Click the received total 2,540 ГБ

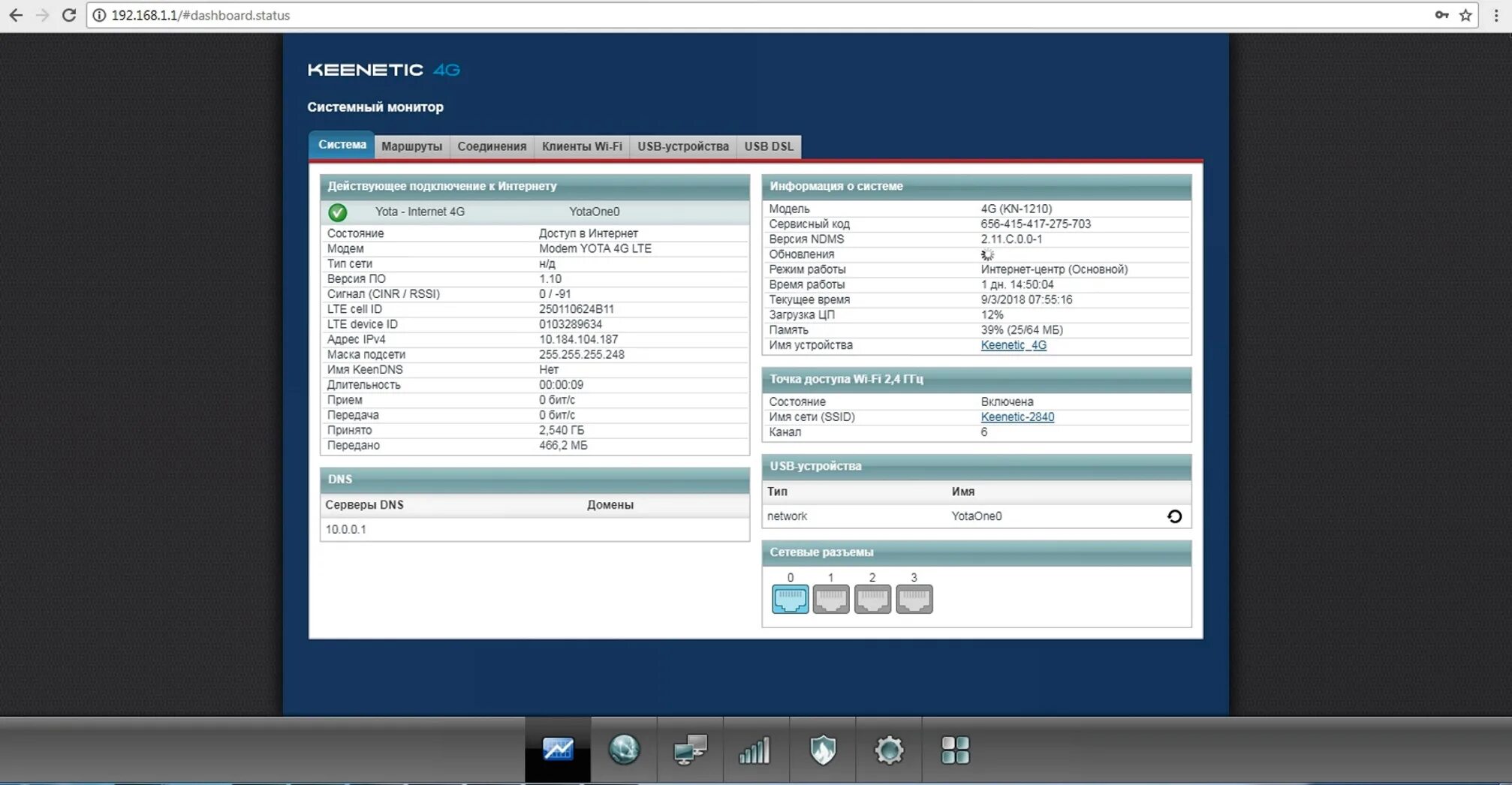(x=561, y=430)
